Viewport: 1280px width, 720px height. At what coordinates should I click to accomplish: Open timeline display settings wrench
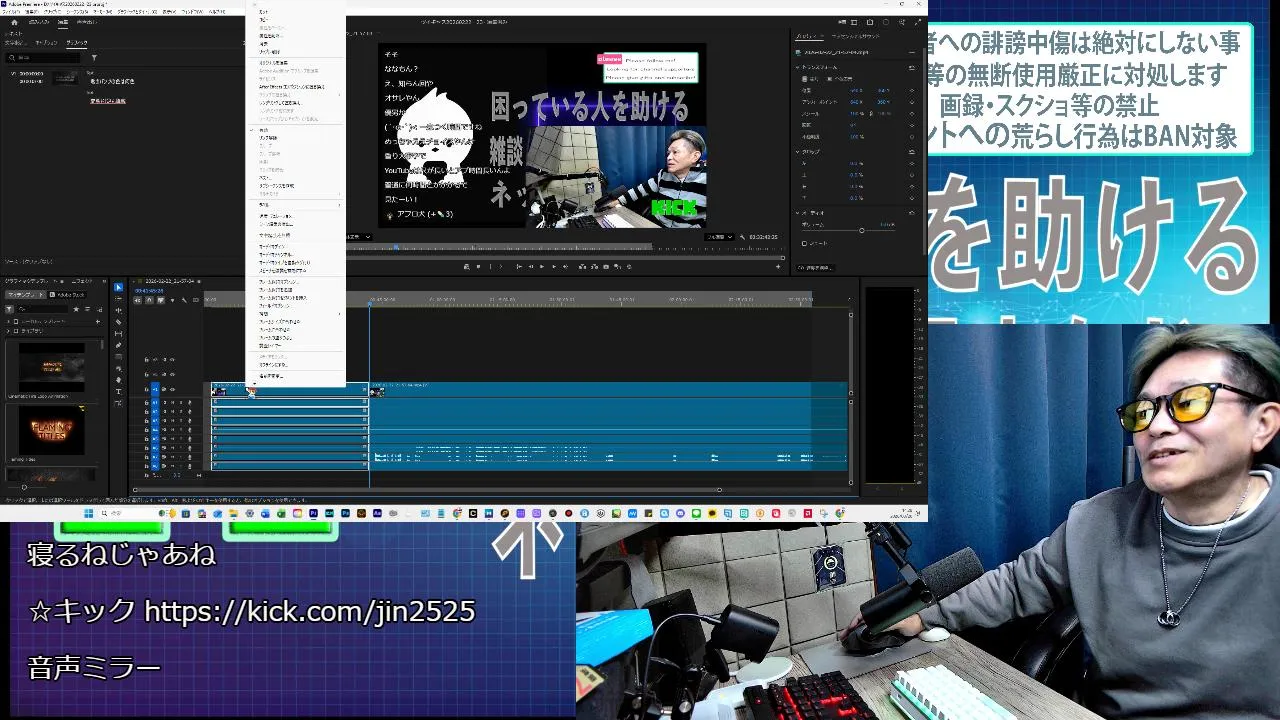tap(184, 300)
